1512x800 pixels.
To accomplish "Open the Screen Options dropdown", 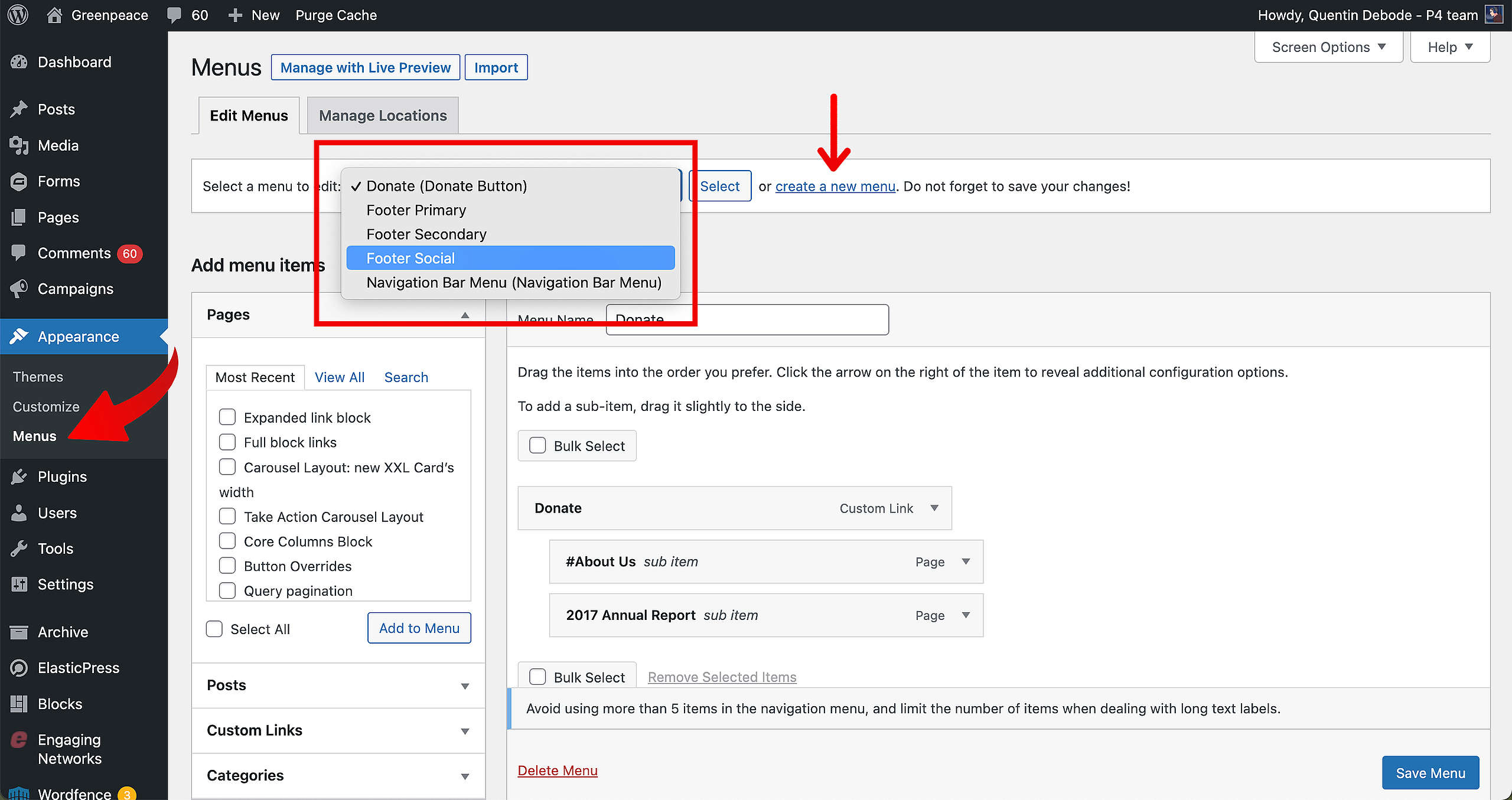I will [1328, 47].
